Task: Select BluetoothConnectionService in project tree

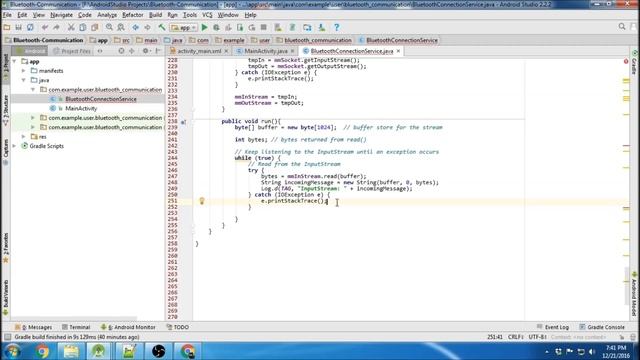Action: pos(101,99)
